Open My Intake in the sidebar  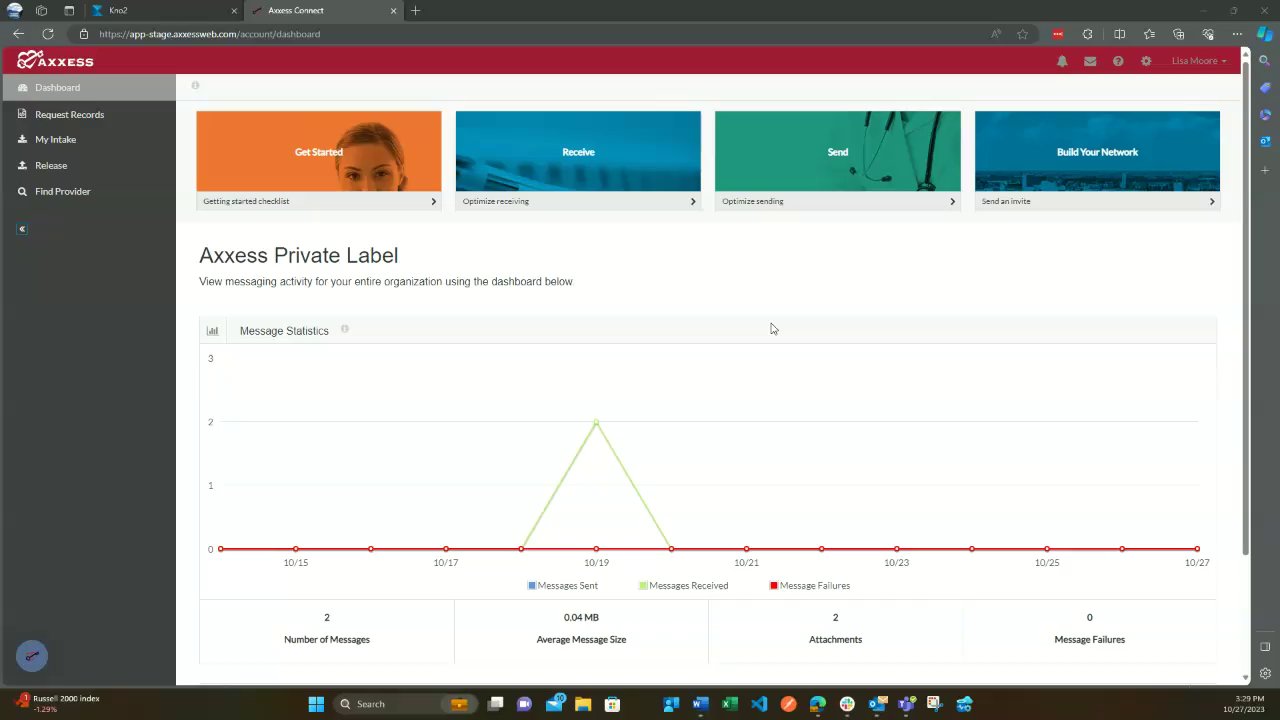point(88,139)
